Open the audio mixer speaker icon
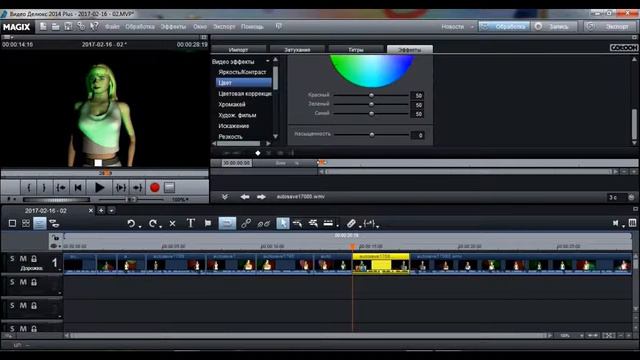The width and height of the screenshot is (640, 360). (616, 223)
